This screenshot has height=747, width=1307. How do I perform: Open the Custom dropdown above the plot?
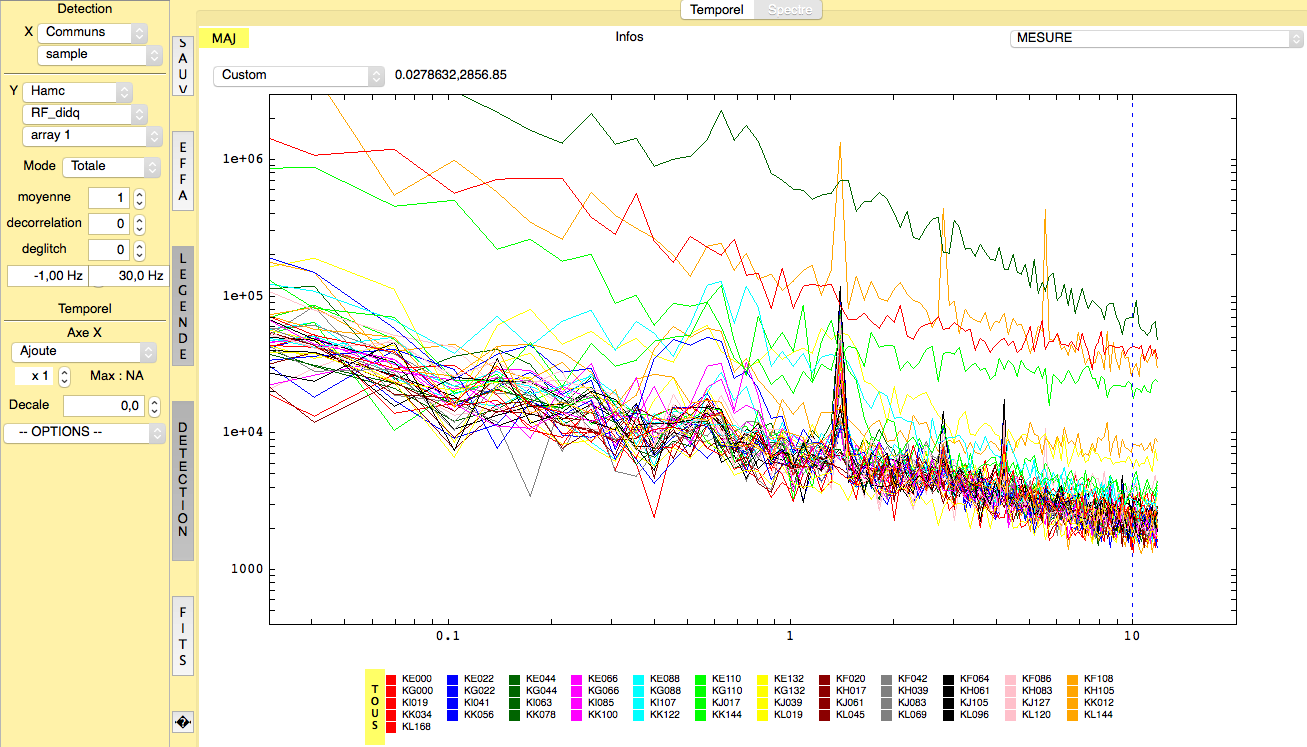[298, 75]
